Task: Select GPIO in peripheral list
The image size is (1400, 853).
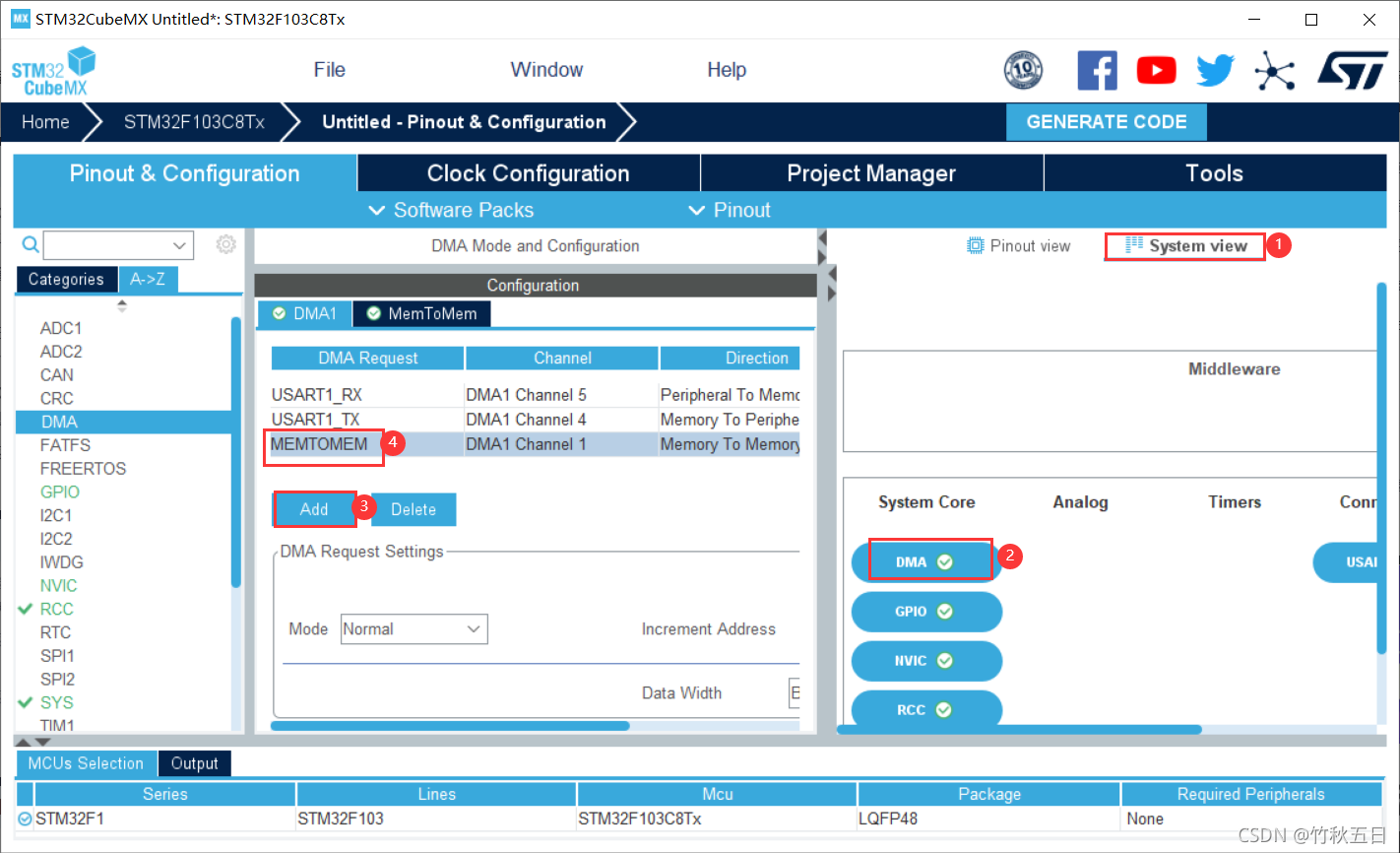Action: tap(60, 492)
